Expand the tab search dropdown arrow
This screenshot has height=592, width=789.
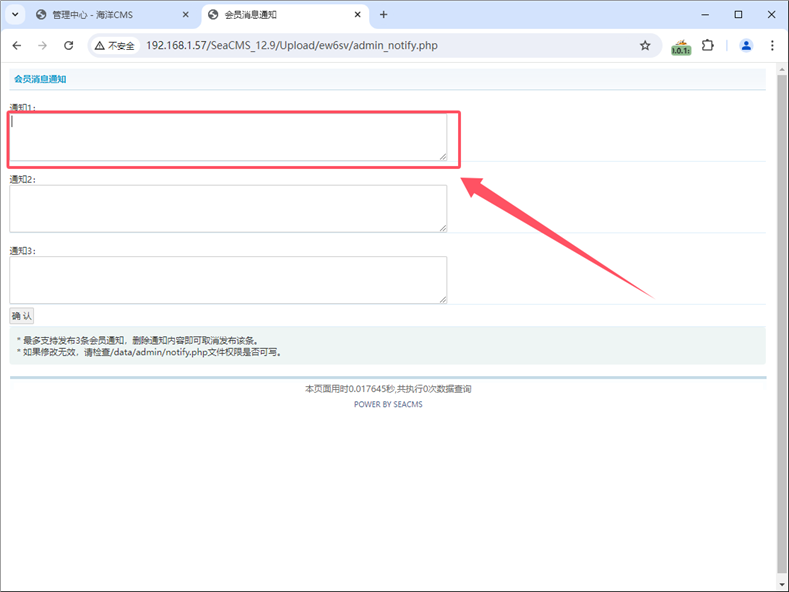(x=15, y=15)
